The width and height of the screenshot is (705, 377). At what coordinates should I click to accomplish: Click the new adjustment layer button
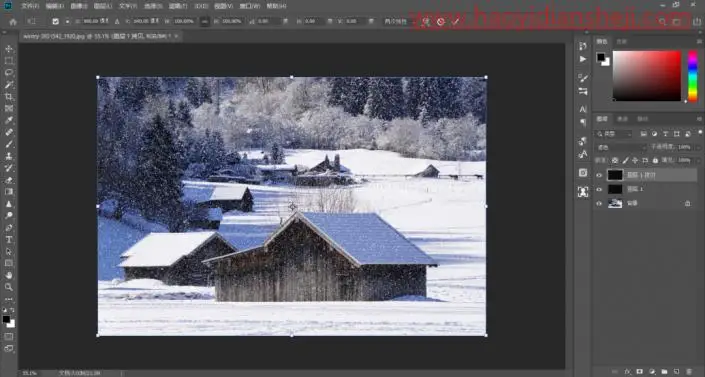(x=652, y=372)
